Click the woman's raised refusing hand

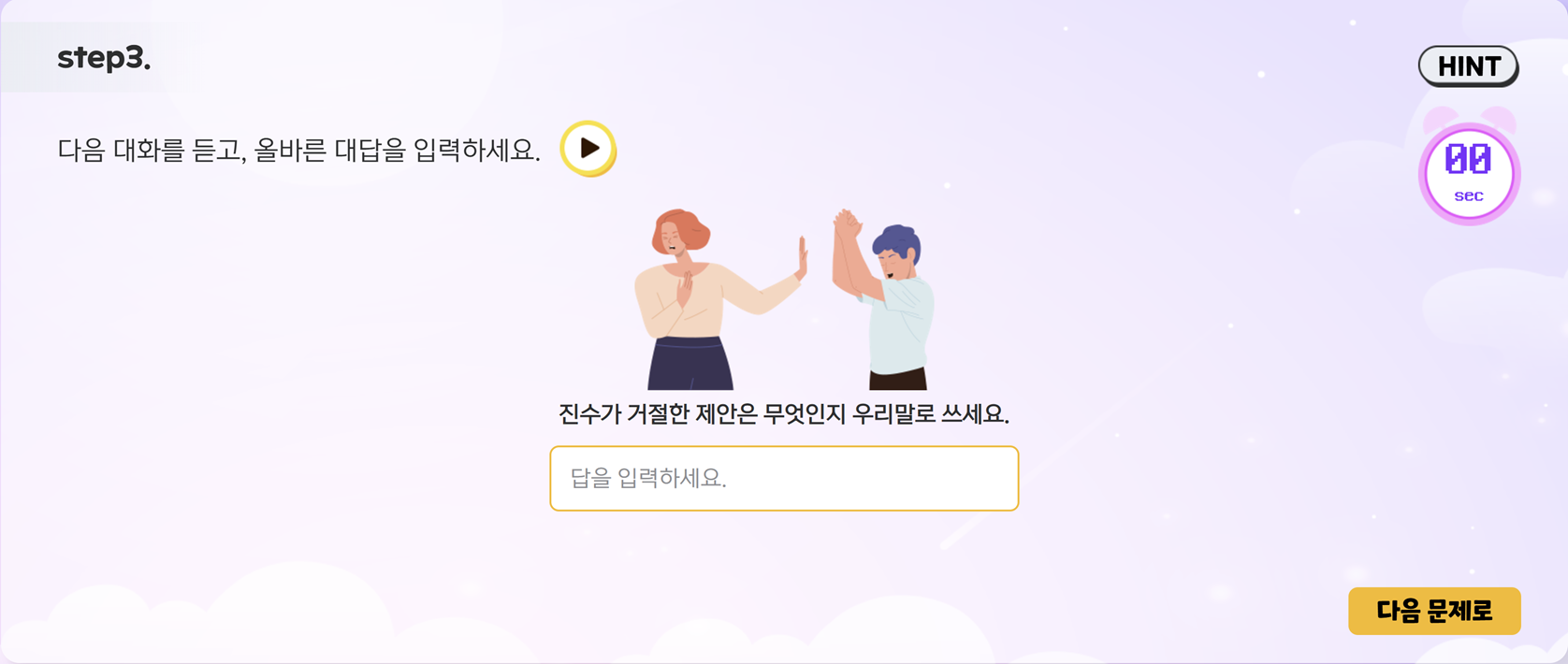[x=801, y=257]
